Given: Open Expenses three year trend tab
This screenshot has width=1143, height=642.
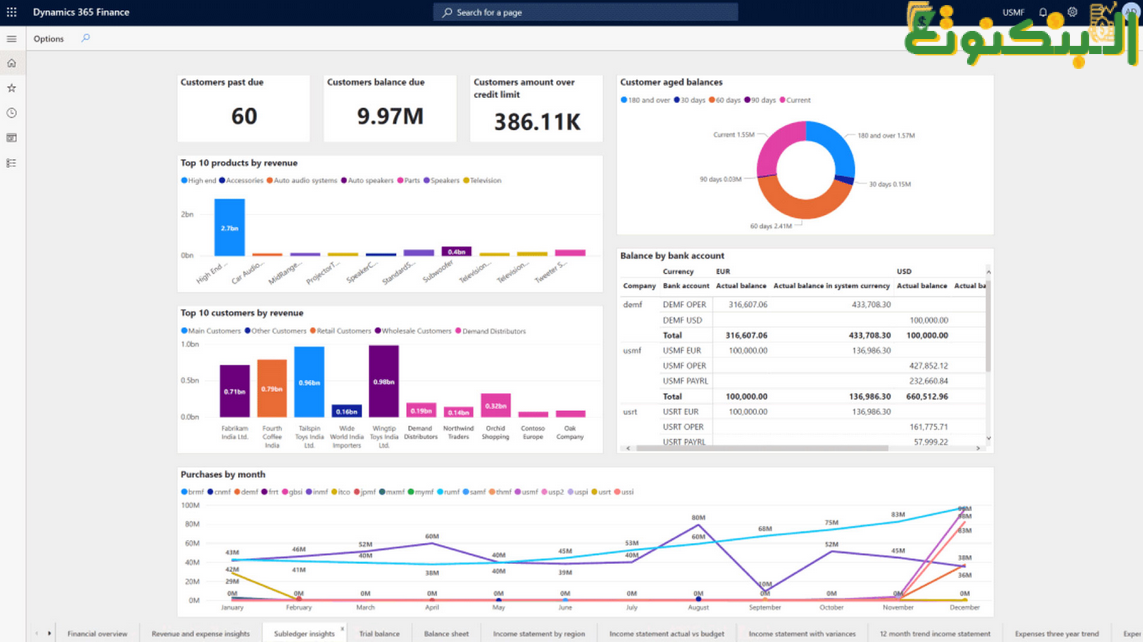Looking at the screenshot, I should click(x=1056, y=633).
